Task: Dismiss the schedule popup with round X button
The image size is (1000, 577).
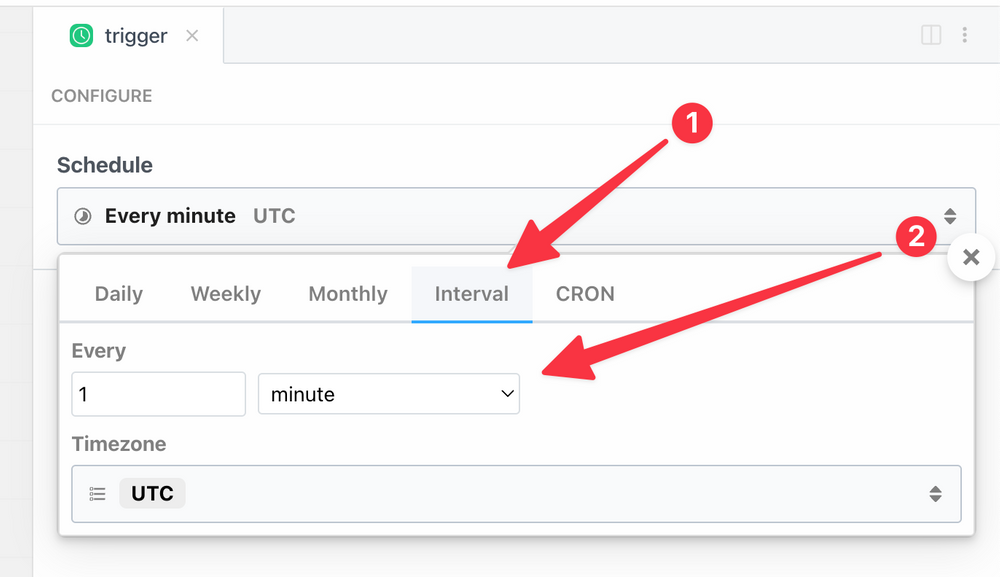Action: tap(970, 258)
